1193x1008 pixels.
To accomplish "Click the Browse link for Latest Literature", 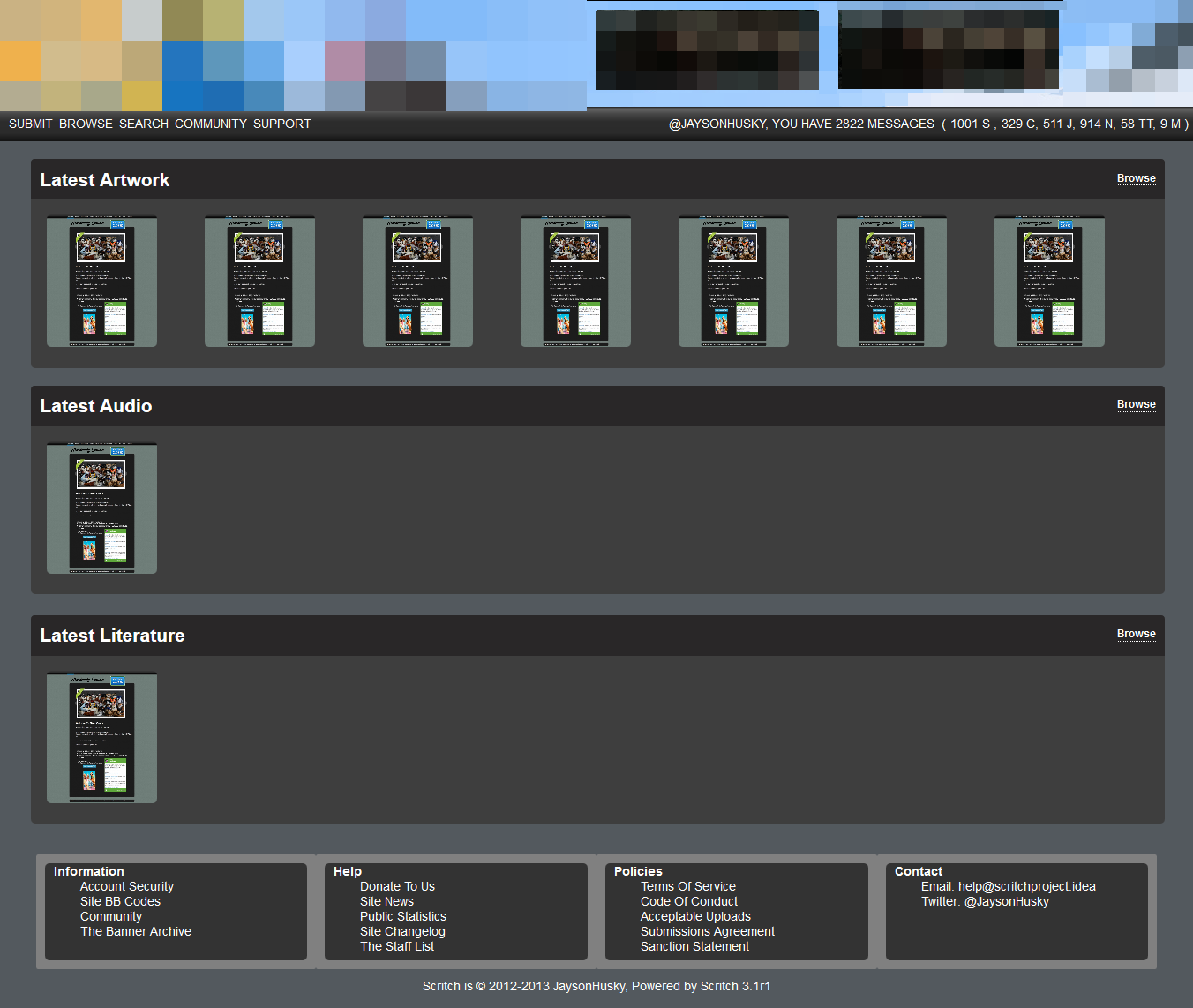I will (1136, 634).
